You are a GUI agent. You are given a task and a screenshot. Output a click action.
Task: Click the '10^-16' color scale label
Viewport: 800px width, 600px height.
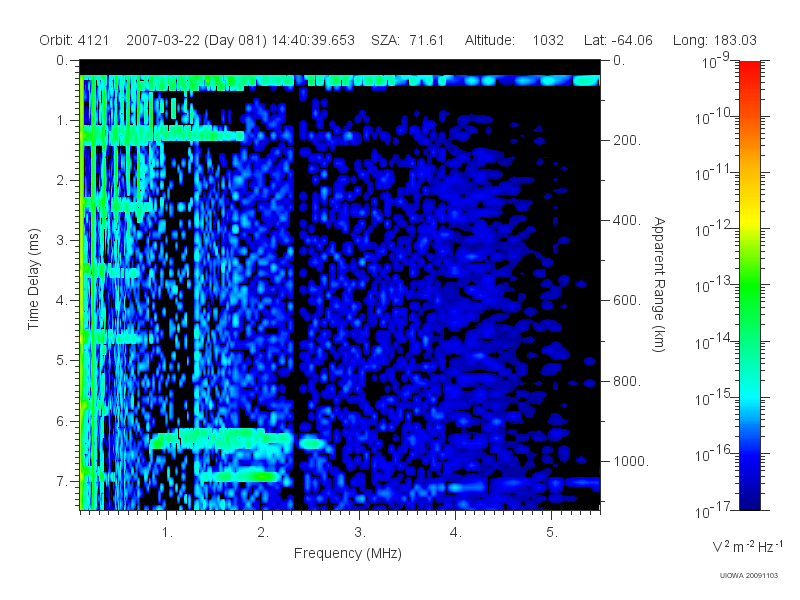click(713, 453)
